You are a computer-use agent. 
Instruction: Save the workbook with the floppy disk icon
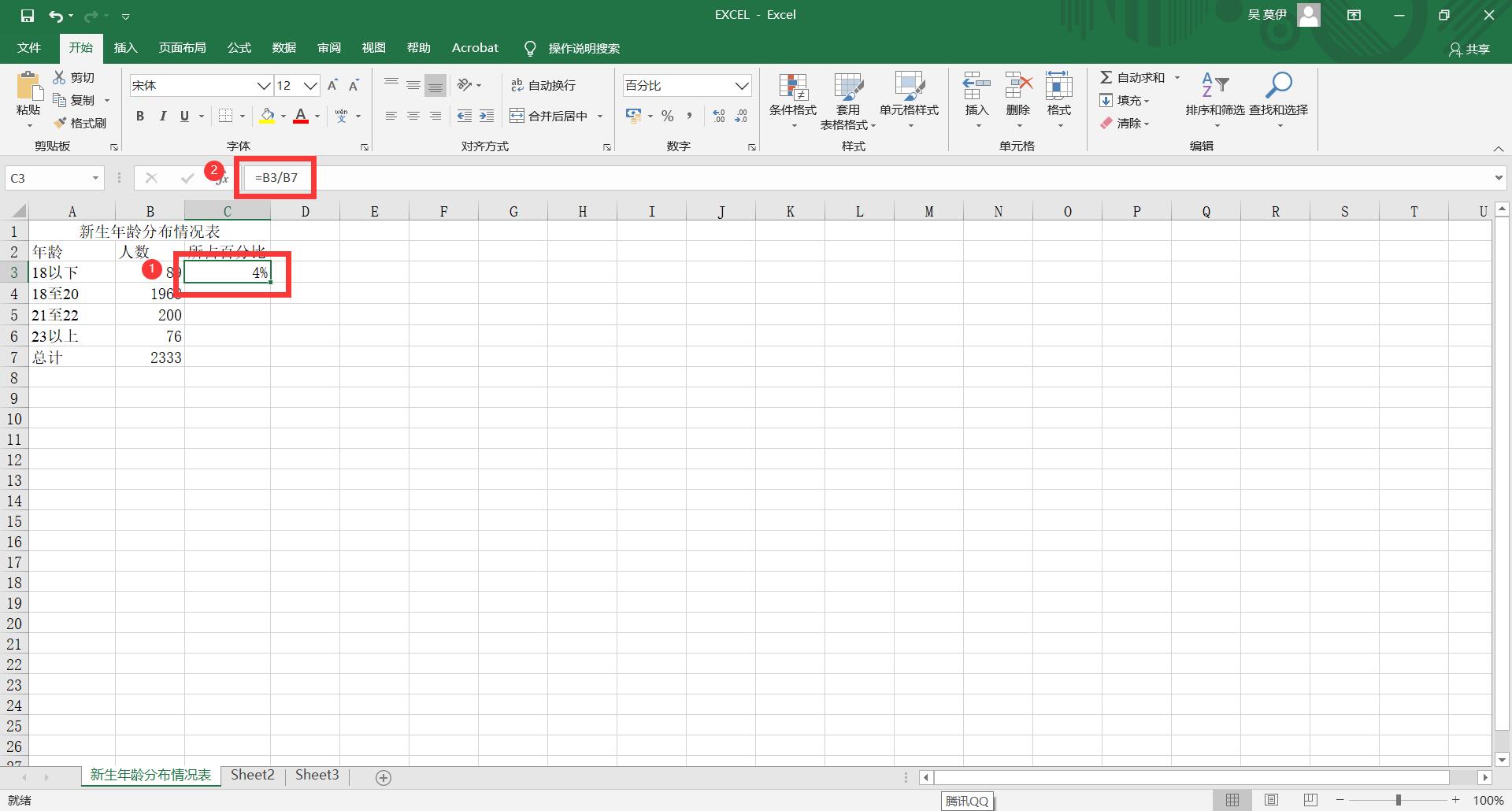pos(28,15)
